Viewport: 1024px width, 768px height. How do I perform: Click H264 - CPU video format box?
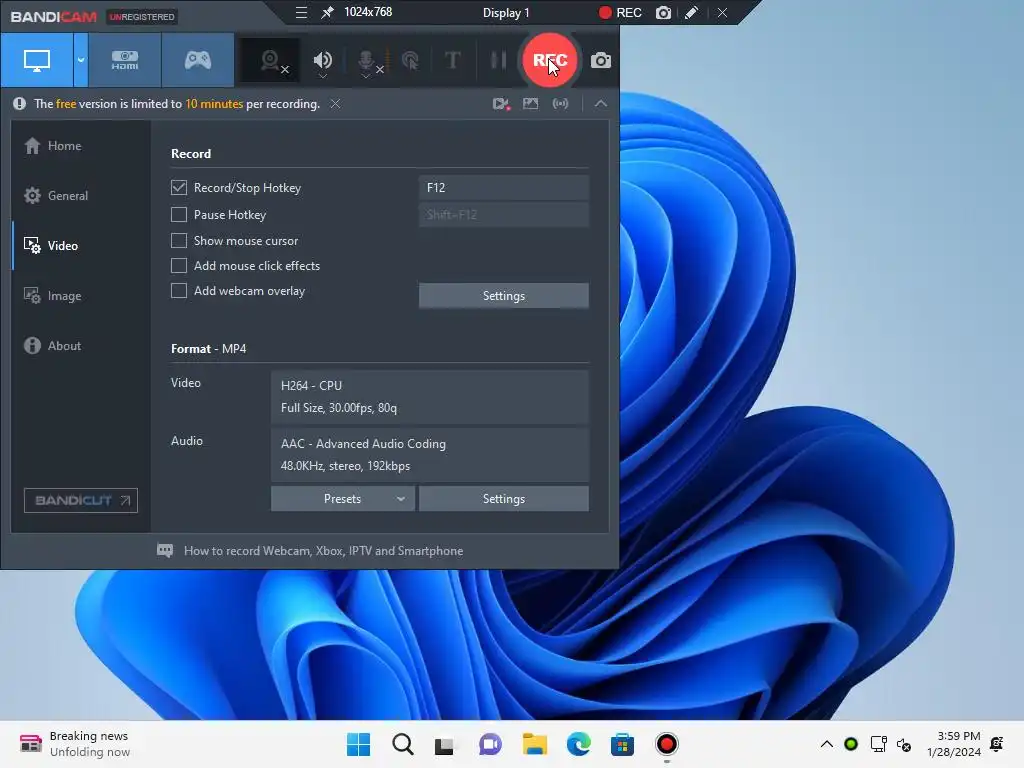[430, 397]
